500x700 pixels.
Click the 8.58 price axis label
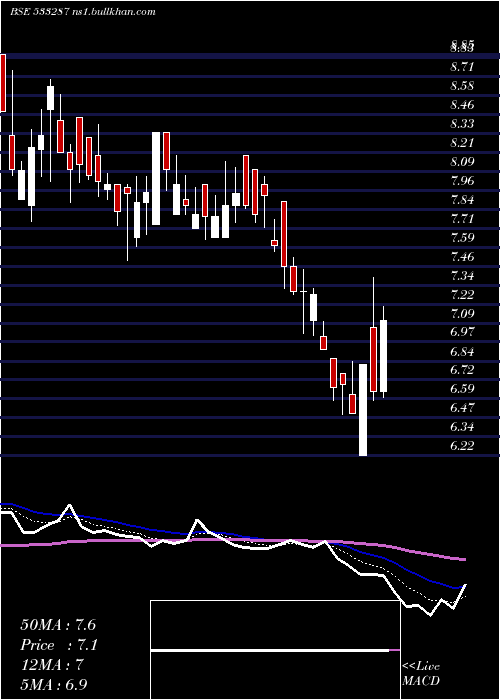(x=462, y=86)
